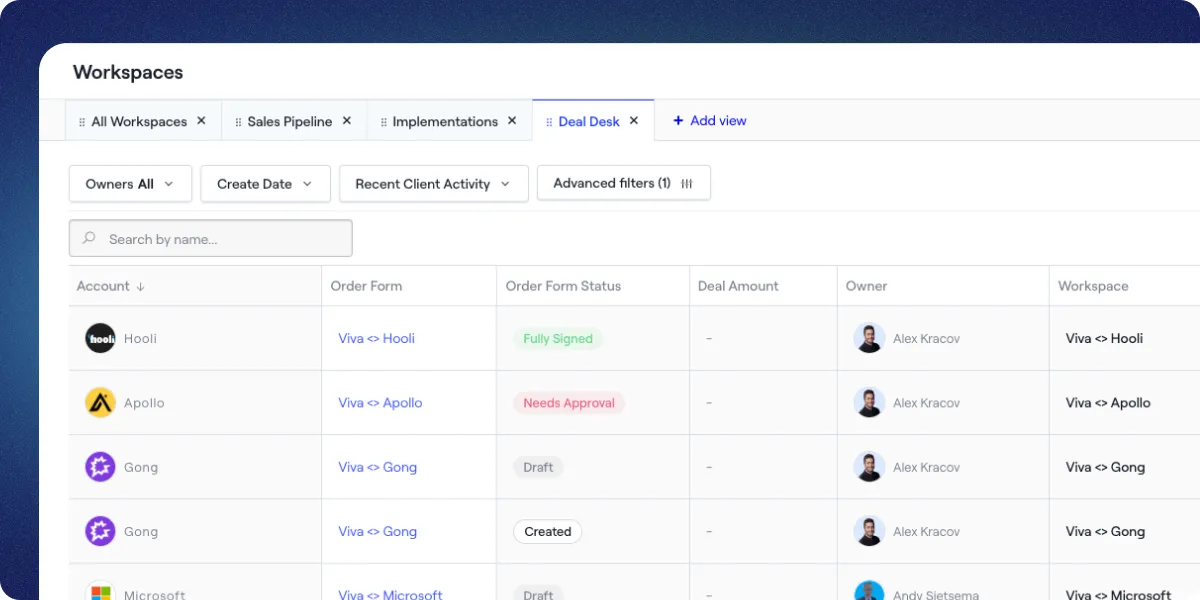Open the Viva <> Gong link in the Created row
This screenshot has height=600, width=1200.
pyautogui.click(x=377, y=531)
